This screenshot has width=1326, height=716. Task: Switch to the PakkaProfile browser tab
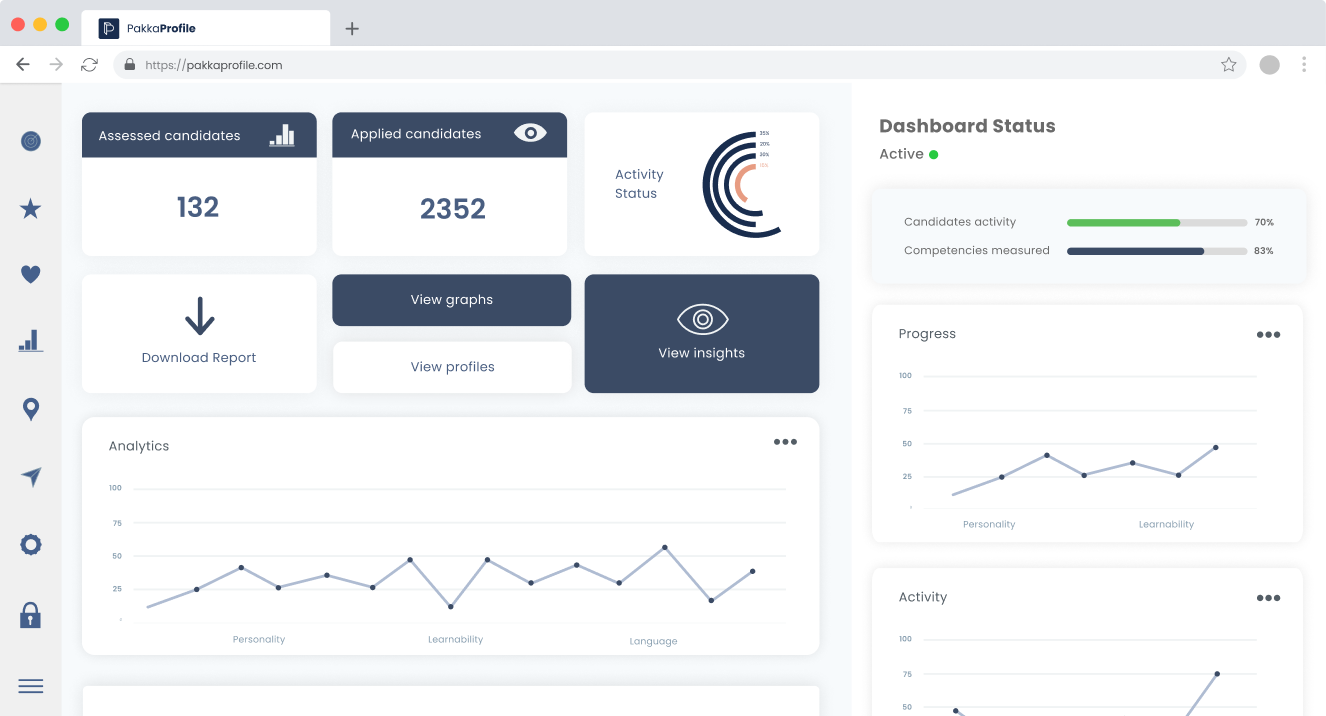[x=205, y=28]
